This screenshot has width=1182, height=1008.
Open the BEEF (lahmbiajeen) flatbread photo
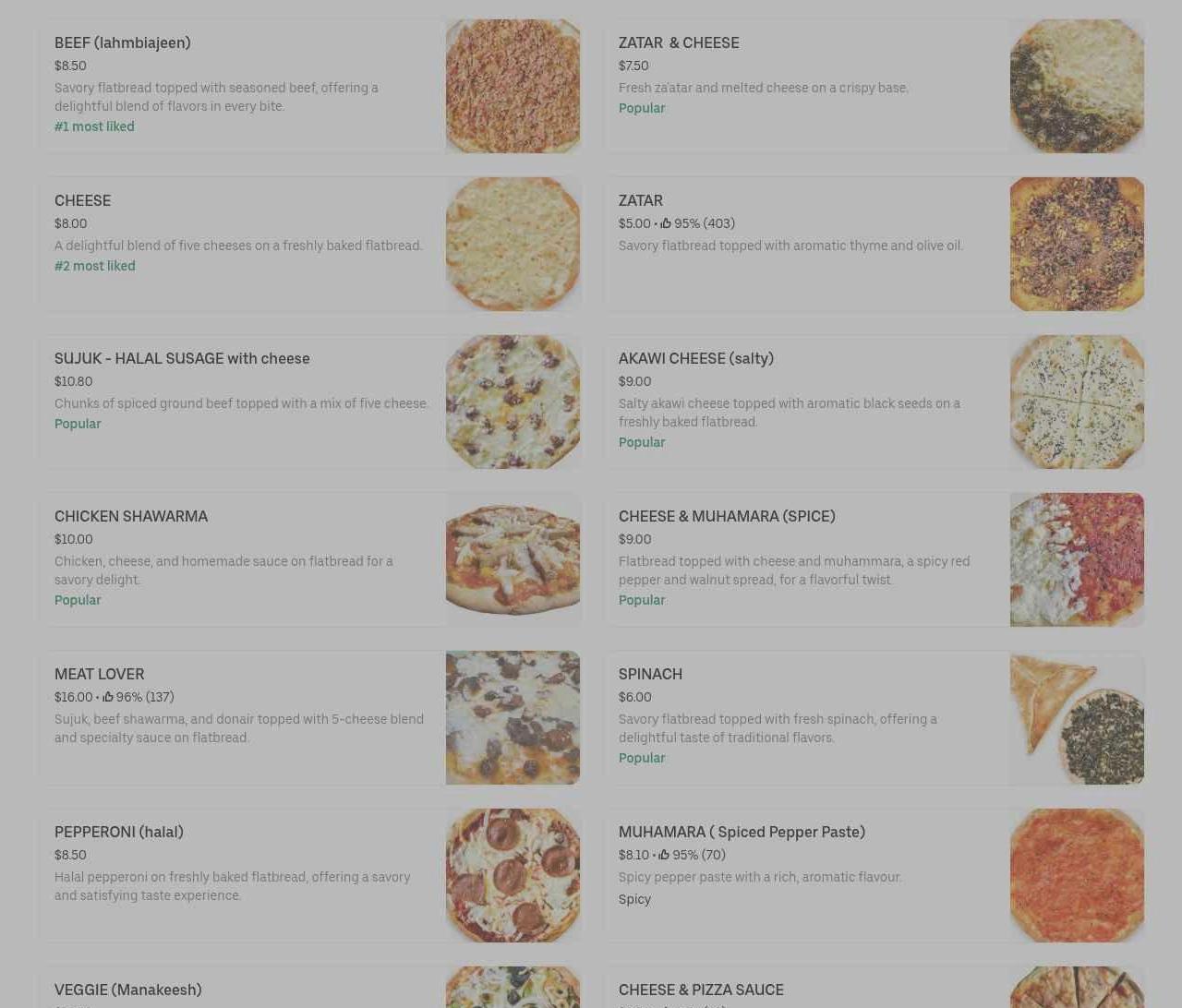point(513,86)
